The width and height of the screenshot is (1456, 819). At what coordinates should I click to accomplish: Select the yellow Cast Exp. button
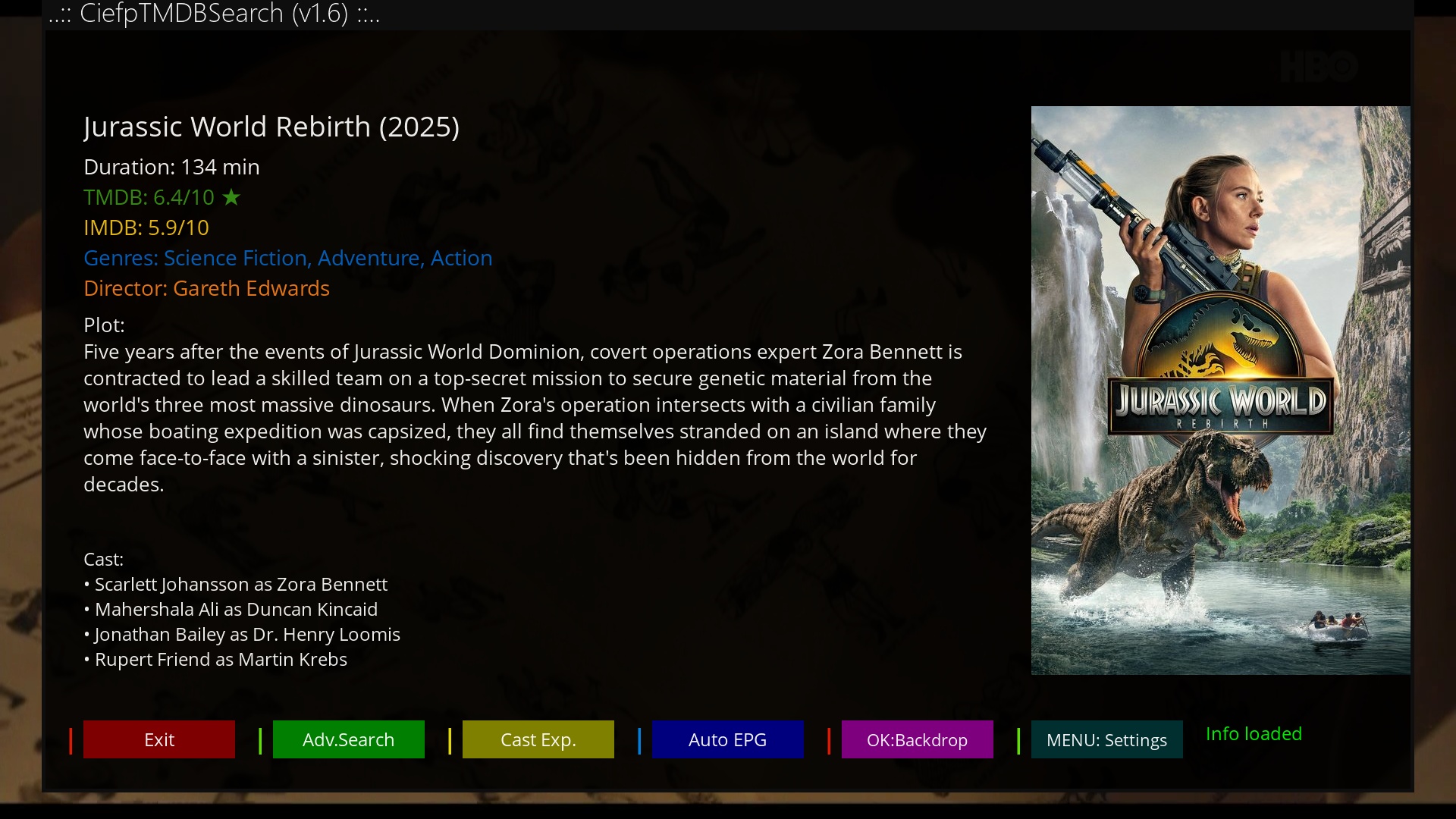(x=538, y=739)
